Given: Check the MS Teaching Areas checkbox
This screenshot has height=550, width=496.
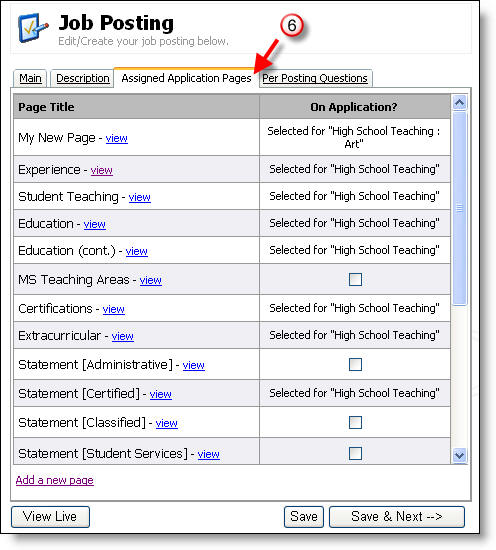Looking at the screenshot, I should point(355,280).
